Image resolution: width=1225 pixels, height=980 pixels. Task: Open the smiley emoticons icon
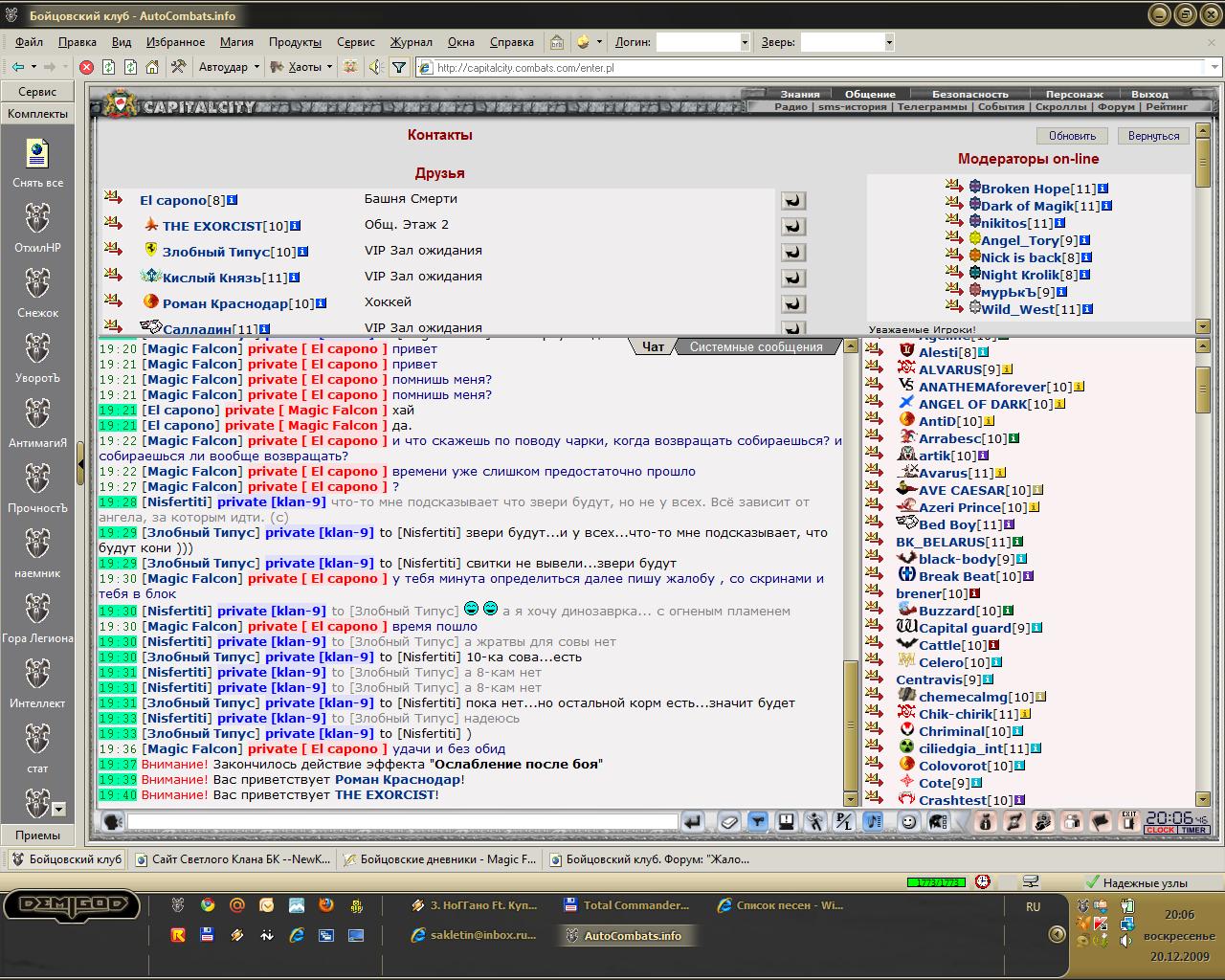pos(909,821)
